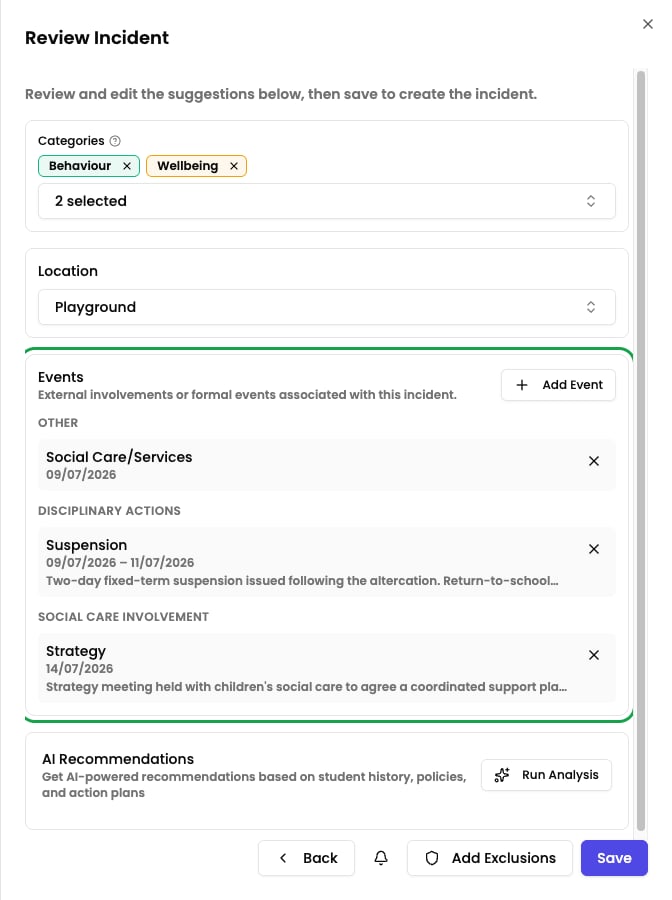Open the Categories help tooltip icon

click(x=115, y=141)
